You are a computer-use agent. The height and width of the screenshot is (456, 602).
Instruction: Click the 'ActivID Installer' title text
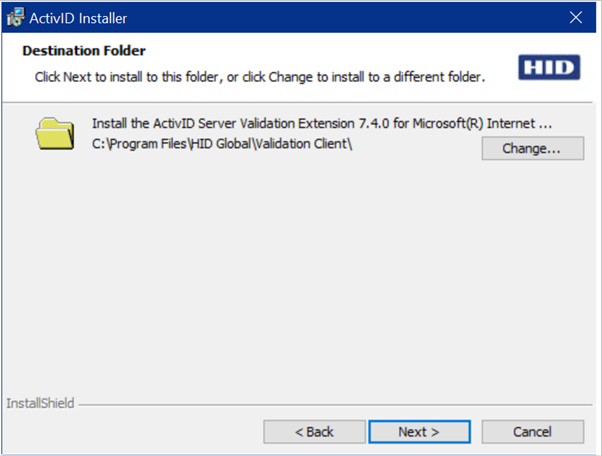(x=78, y=18)
